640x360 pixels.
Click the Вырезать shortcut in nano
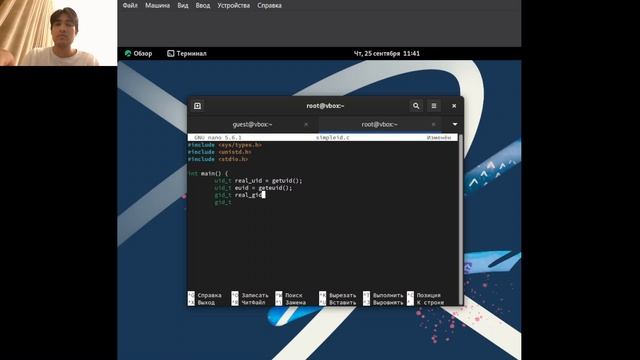338,295
